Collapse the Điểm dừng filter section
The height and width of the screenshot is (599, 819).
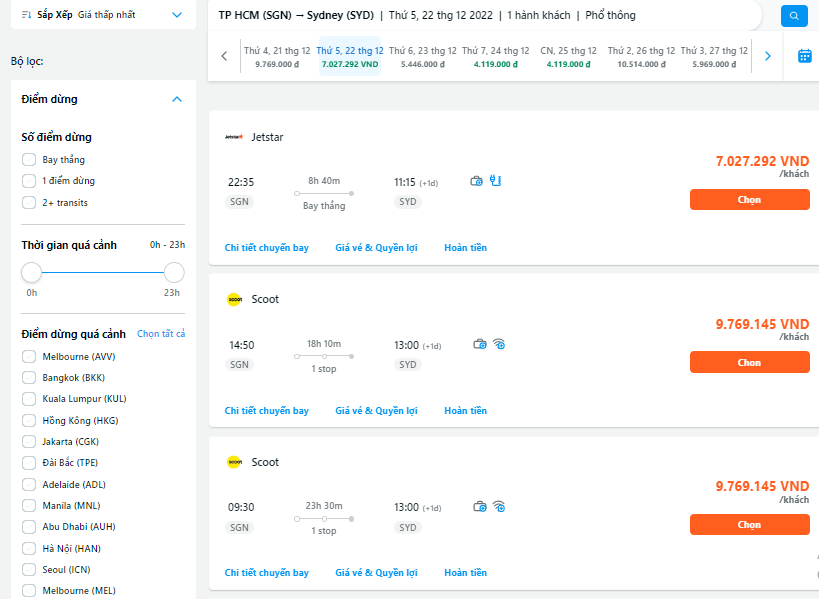[177, 99]
